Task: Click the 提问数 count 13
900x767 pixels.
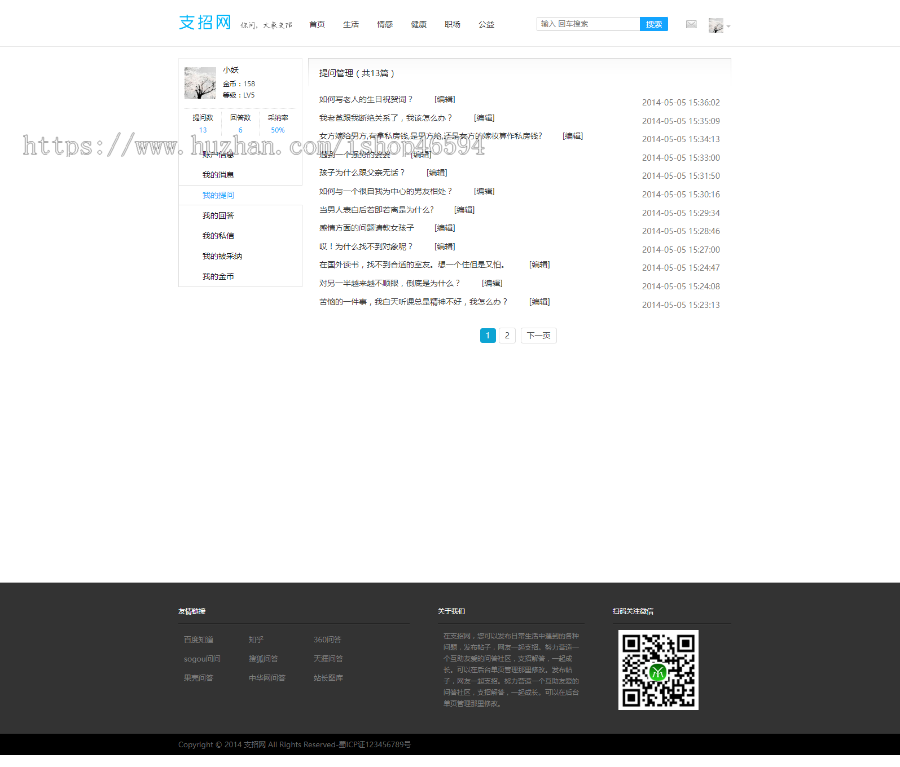Action: [203, 130]
